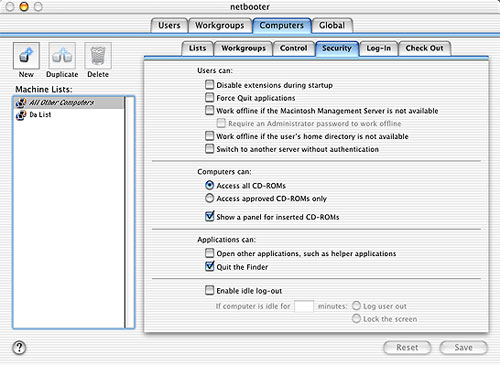Go to the Control sub-tab
Screen dimensions: 500x365
(293, 48)
